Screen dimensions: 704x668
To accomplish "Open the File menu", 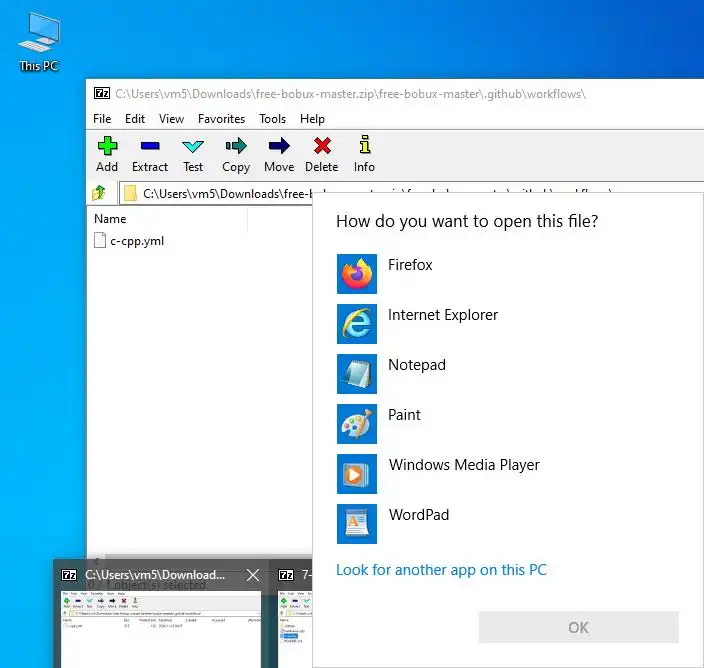I will (102, 119).
